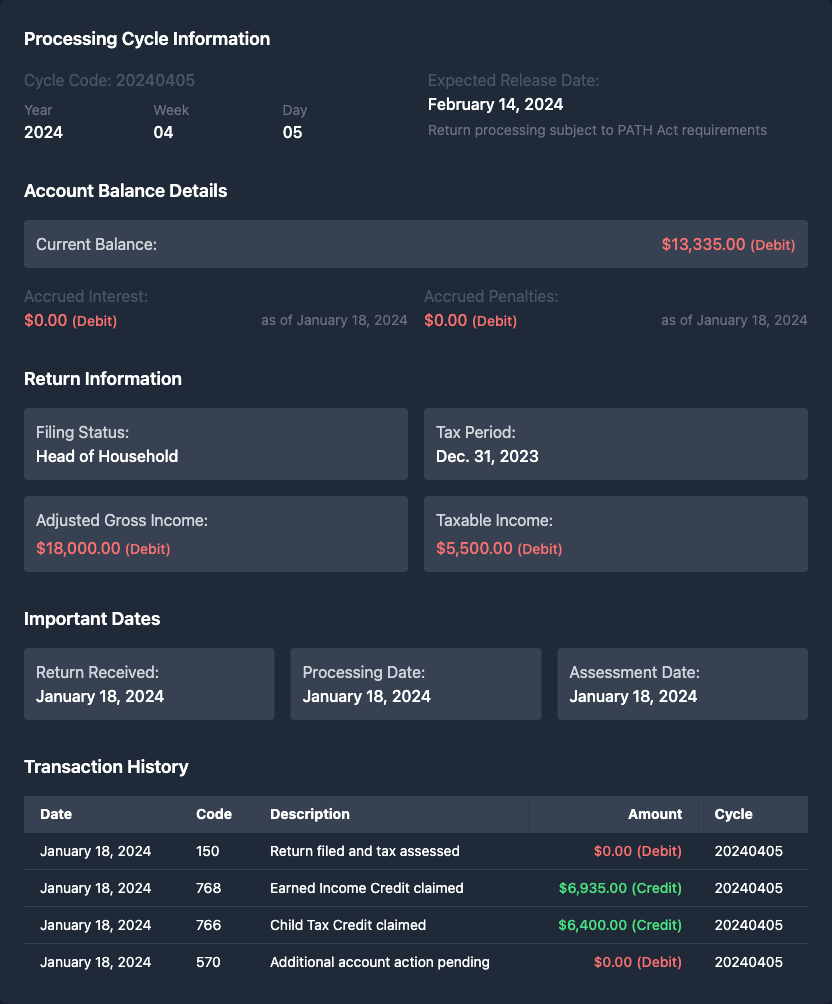This screenshot has width=832, height=1004.
Task: Click the Description column header
Action: pos(310,814)
